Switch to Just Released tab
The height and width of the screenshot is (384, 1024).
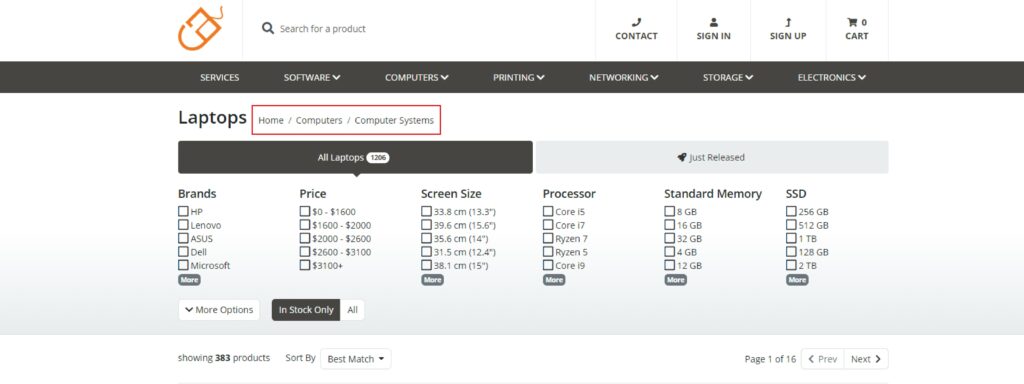pyautogui.click(x=711, y=157)
